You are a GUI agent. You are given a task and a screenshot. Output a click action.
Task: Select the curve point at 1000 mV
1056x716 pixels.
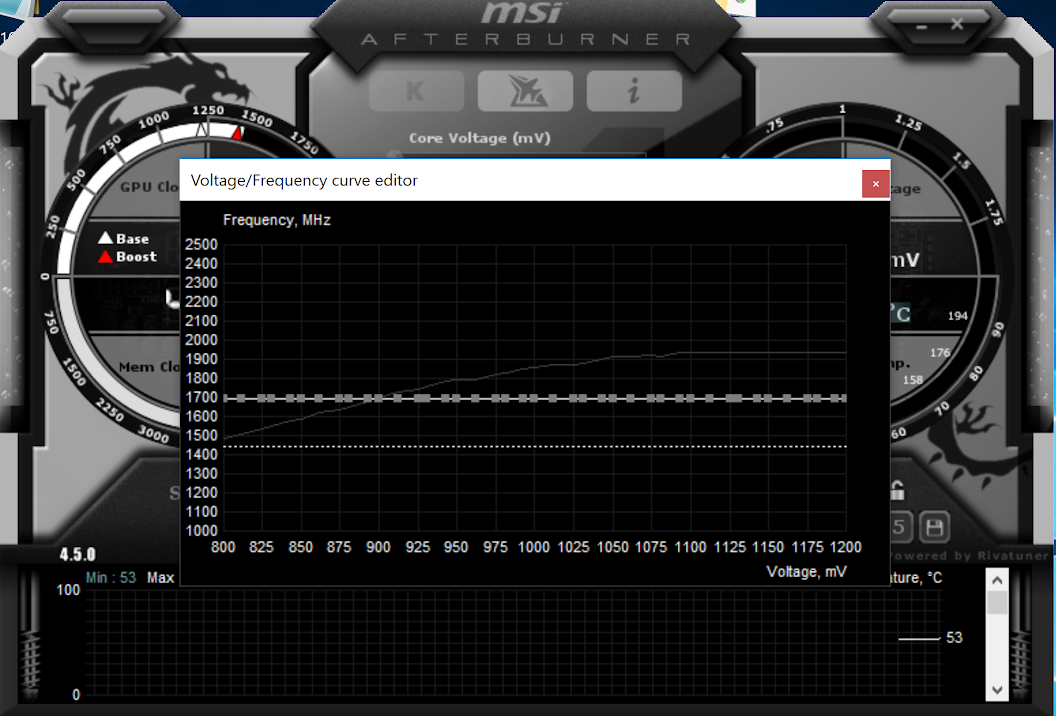pos(533,399)
